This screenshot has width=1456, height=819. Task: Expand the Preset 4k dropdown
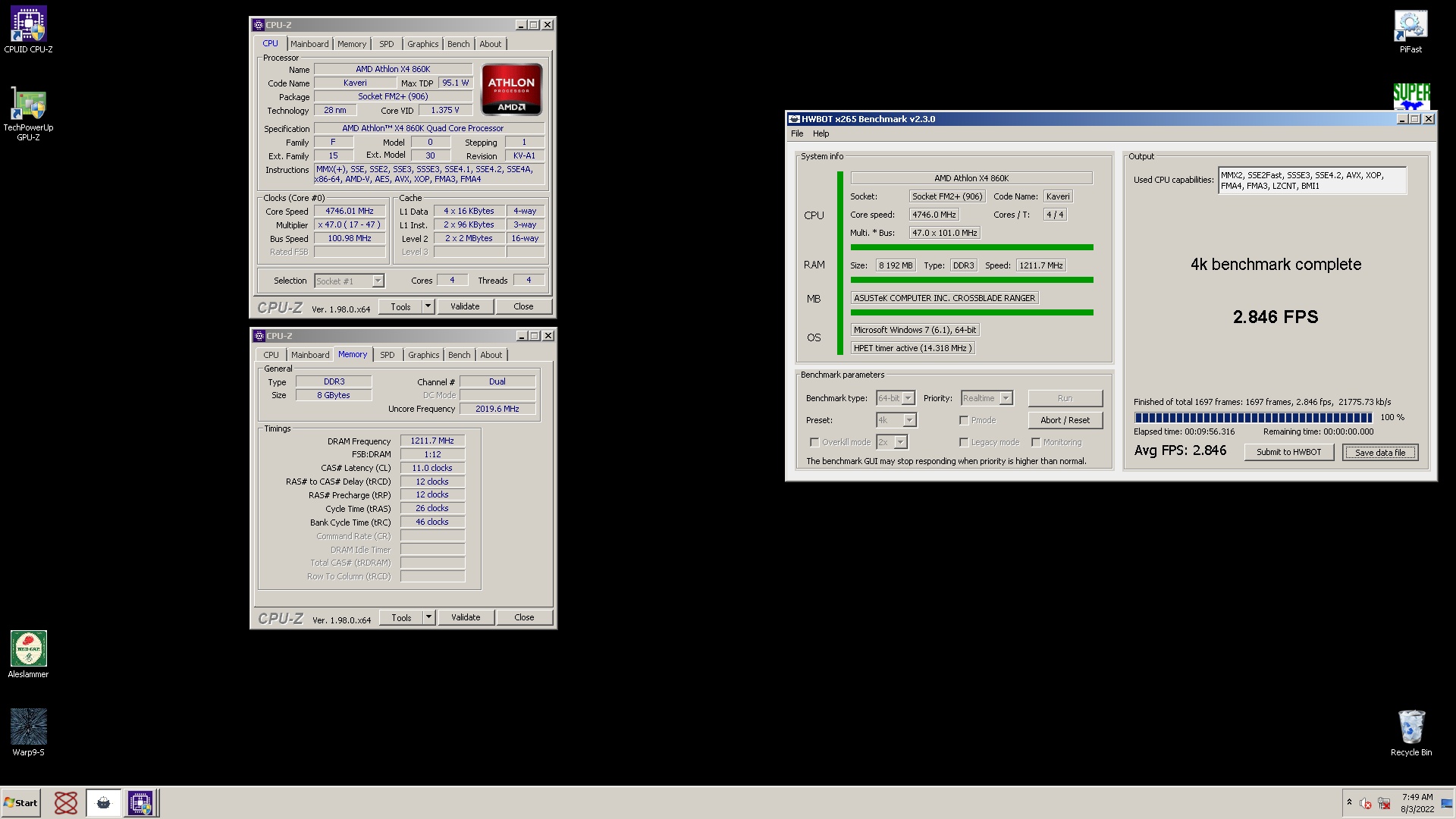pos(909,420)
